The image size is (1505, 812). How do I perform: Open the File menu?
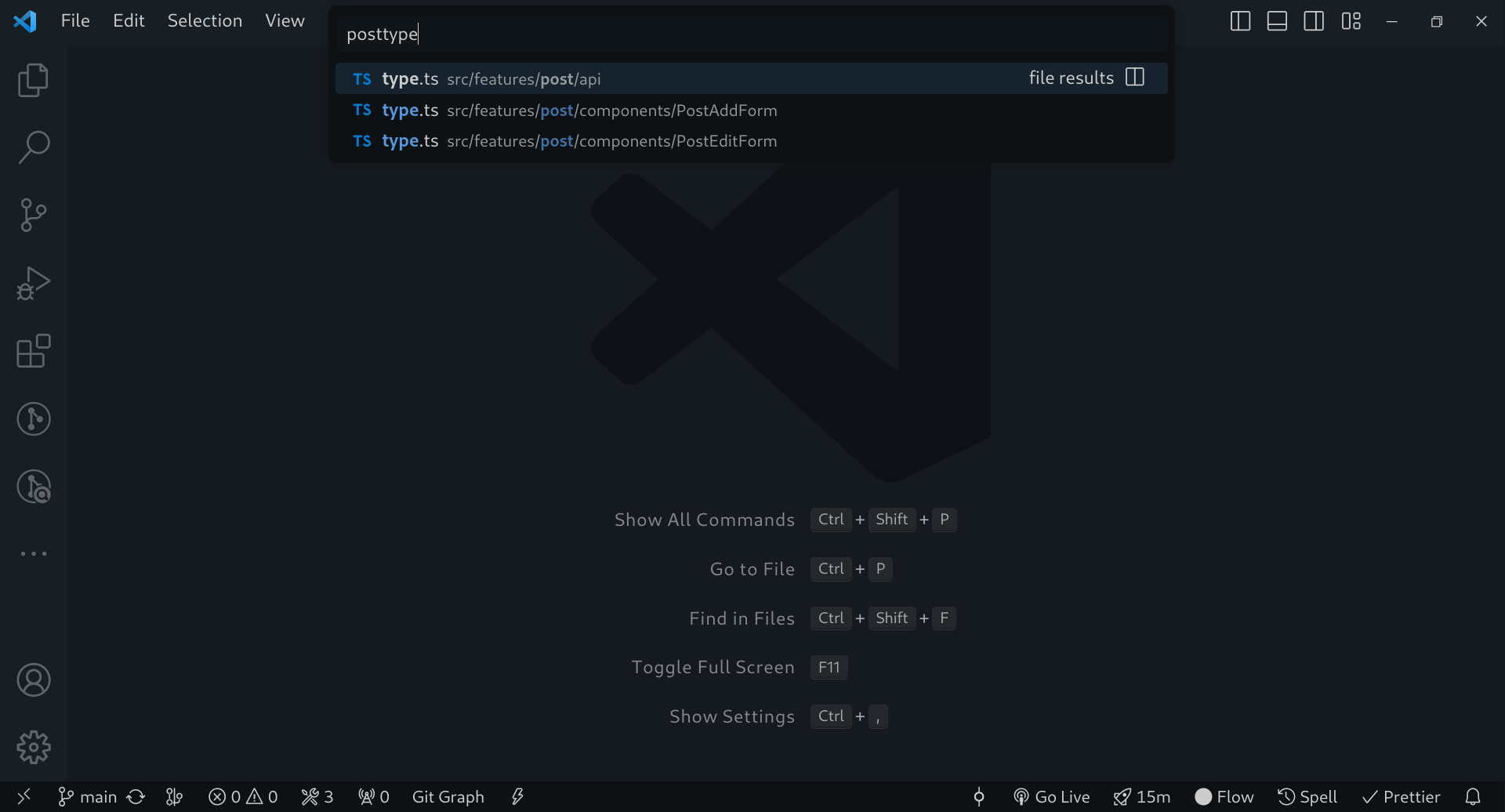tap(75, 21)
